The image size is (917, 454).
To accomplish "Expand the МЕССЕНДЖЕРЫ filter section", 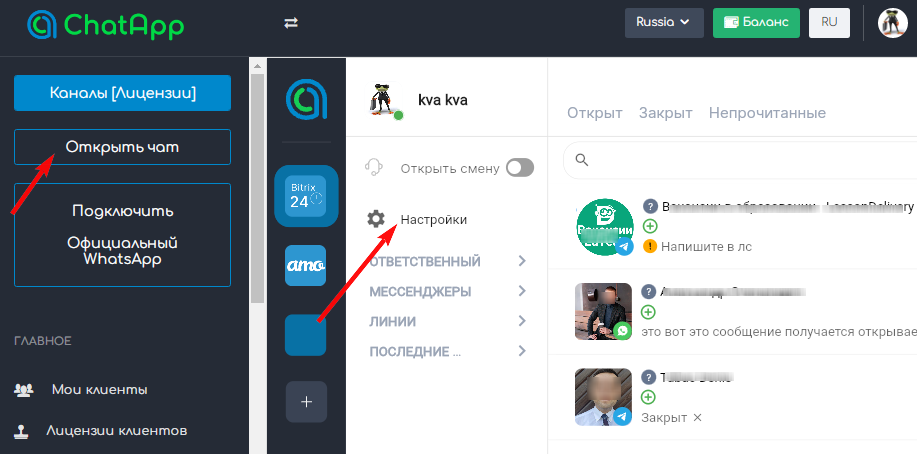I will [448, 292].
